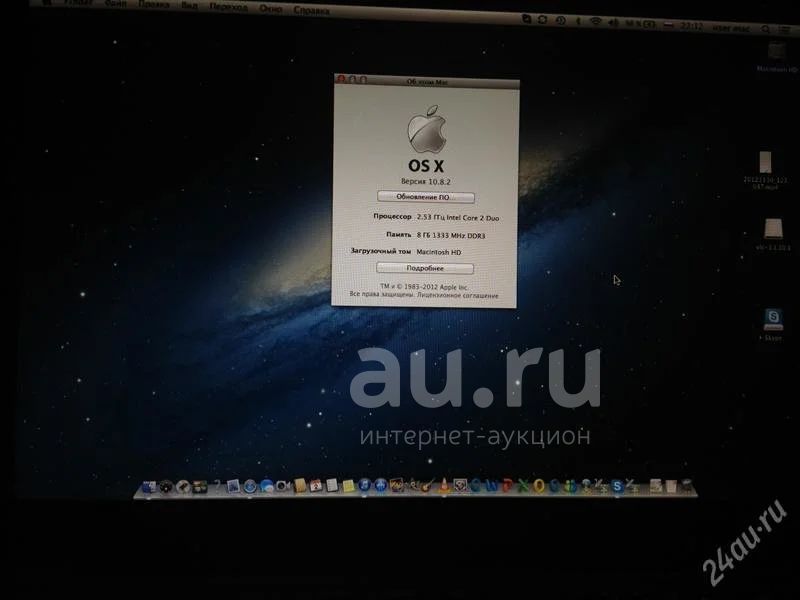Open Outlook yellow O icon in Dock

539,486
